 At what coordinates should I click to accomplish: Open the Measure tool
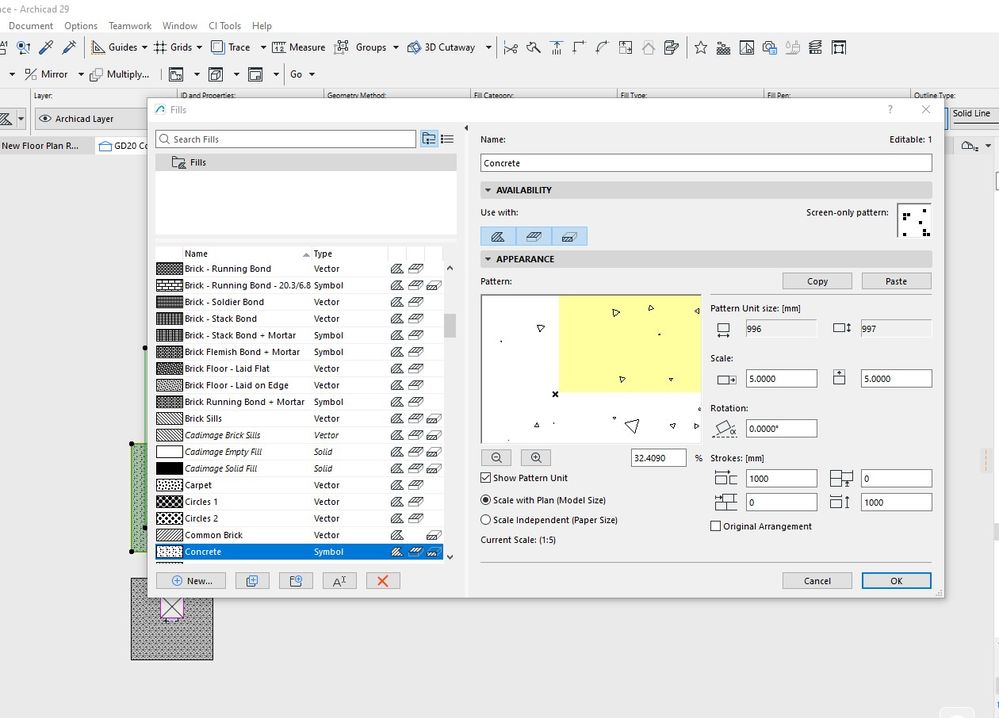pyautogui.click(x=298, y=47)
